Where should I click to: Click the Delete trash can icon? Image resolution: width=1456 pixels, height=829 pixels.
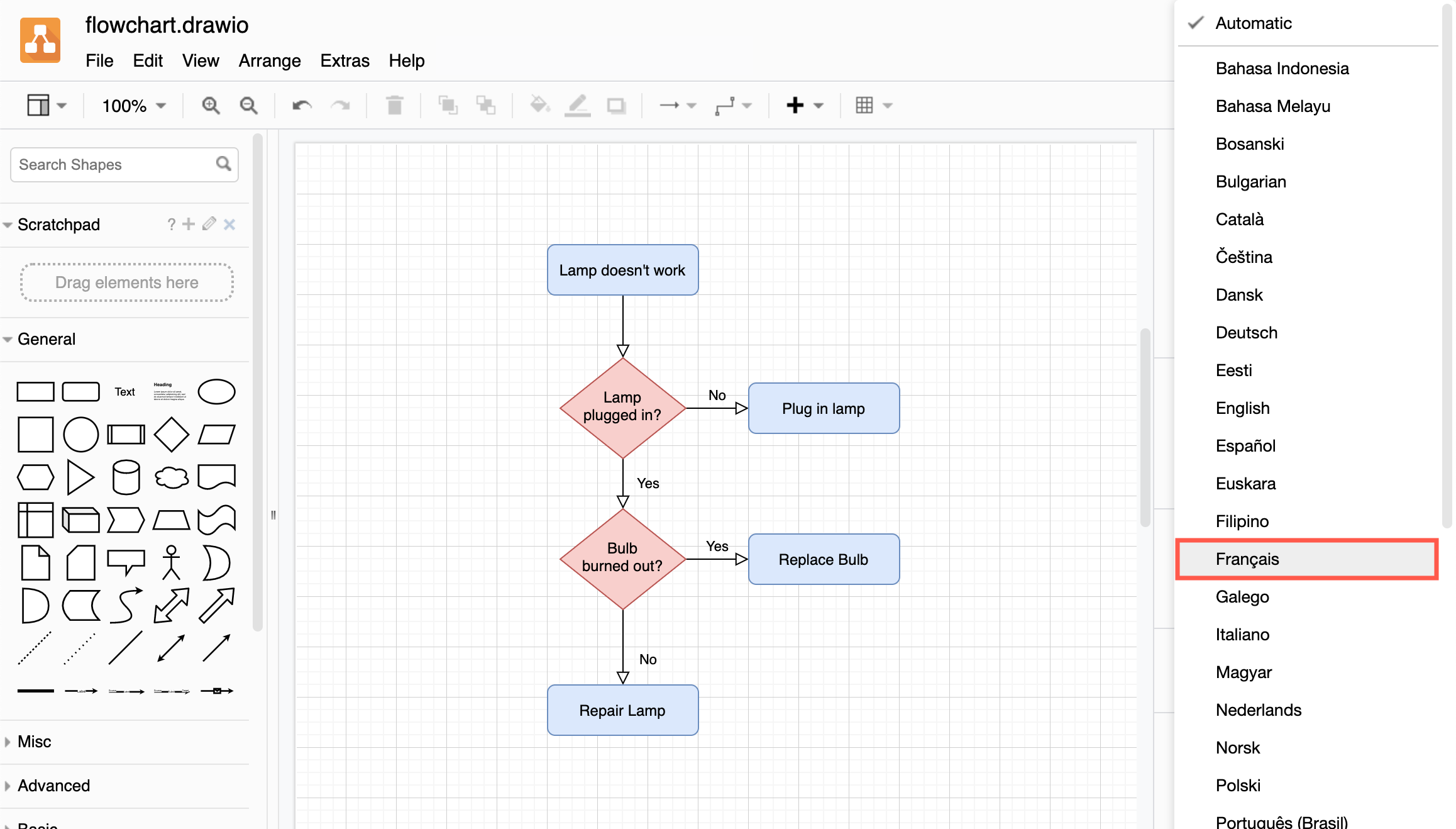click(394, 106)
